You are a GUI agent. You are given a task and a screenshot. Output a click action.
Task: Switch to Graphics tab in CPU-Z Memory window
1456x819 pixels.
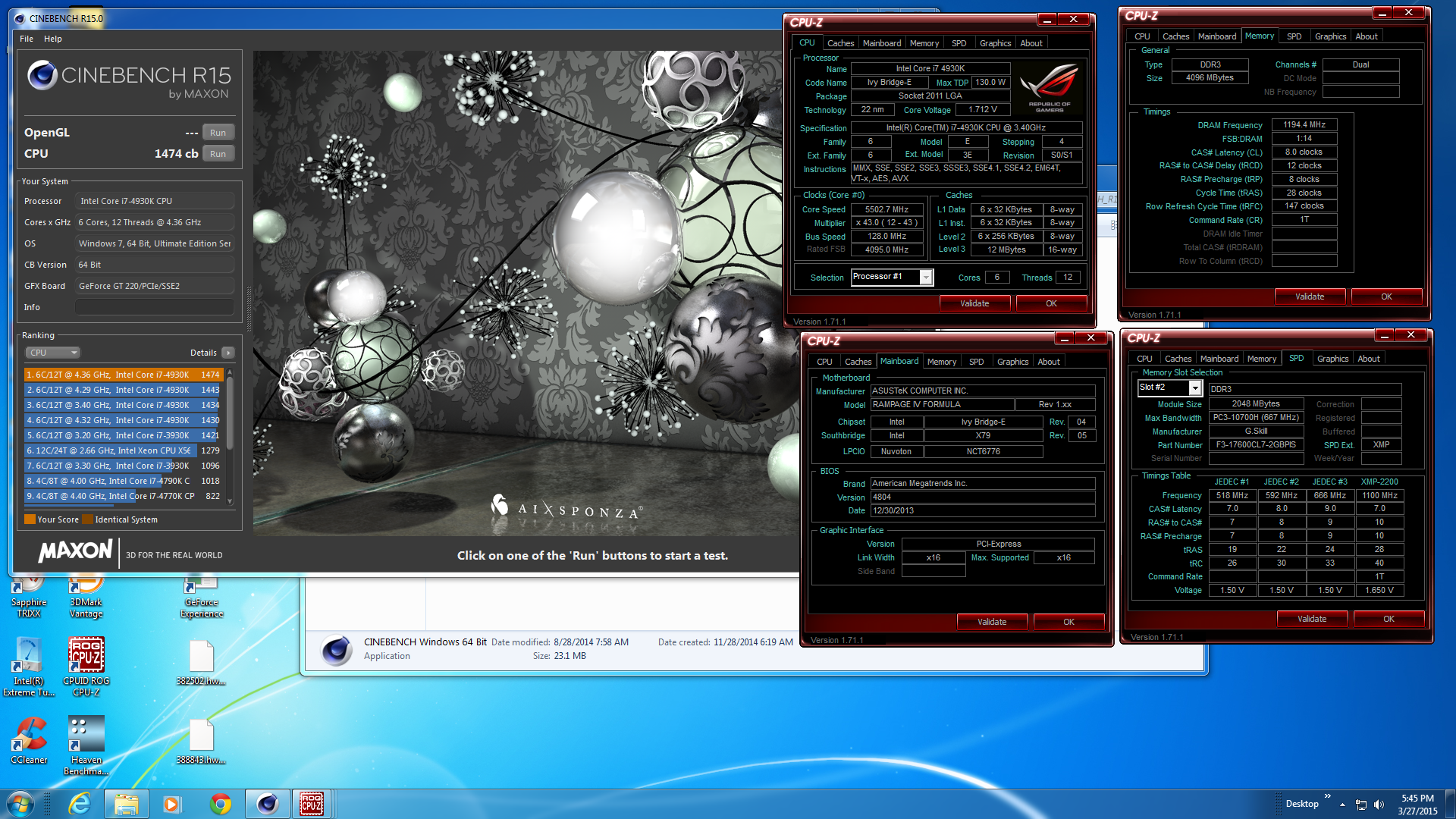1330,36
